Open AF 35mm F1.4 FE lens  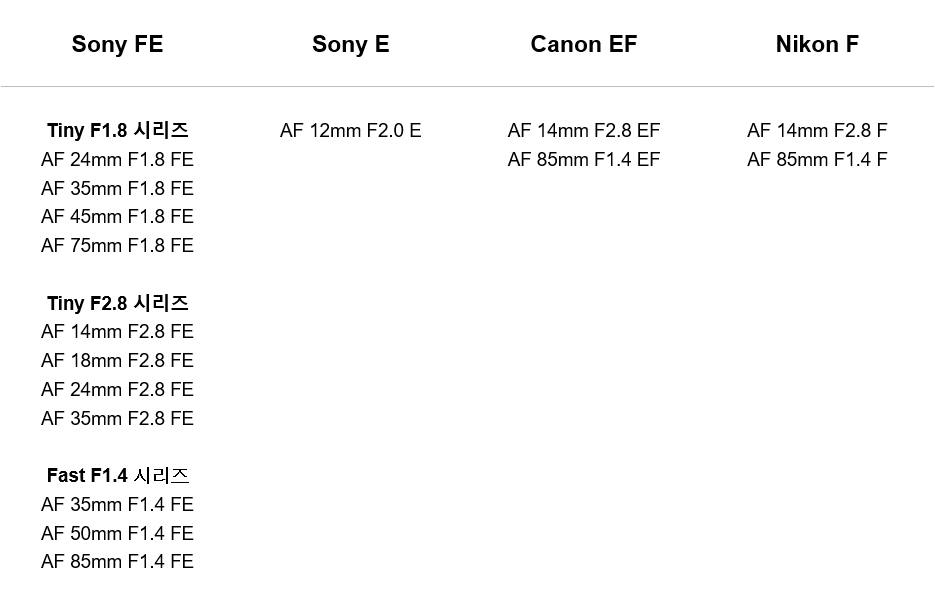point(117,504)
